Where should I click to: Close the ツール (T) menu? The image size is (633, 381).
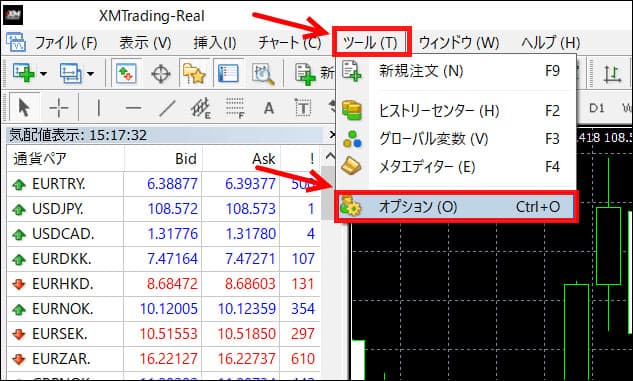370,42
